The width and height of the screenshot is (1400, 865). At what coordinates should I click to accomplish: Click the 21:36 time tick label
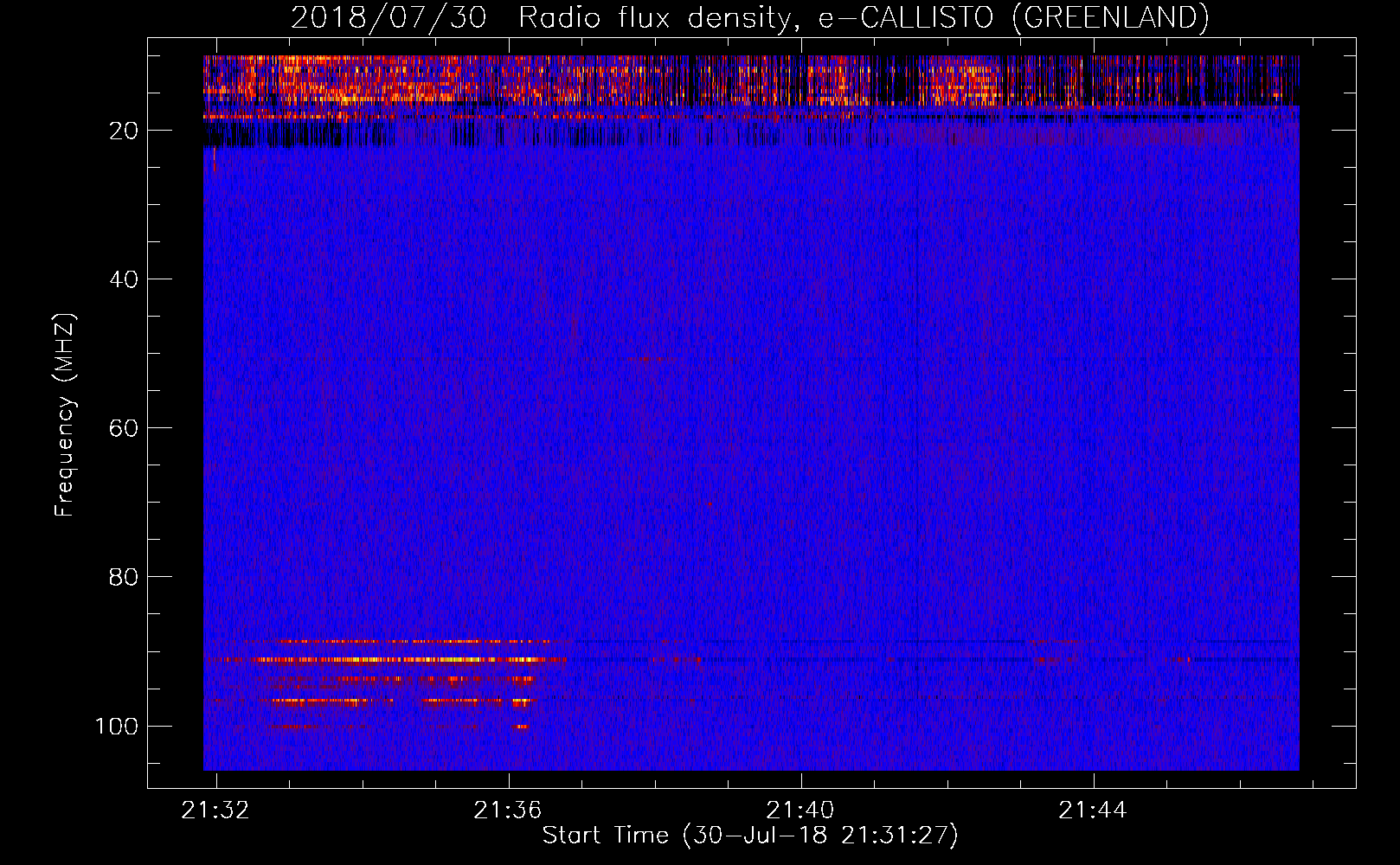pyautogui.click(x=508, y=810)
